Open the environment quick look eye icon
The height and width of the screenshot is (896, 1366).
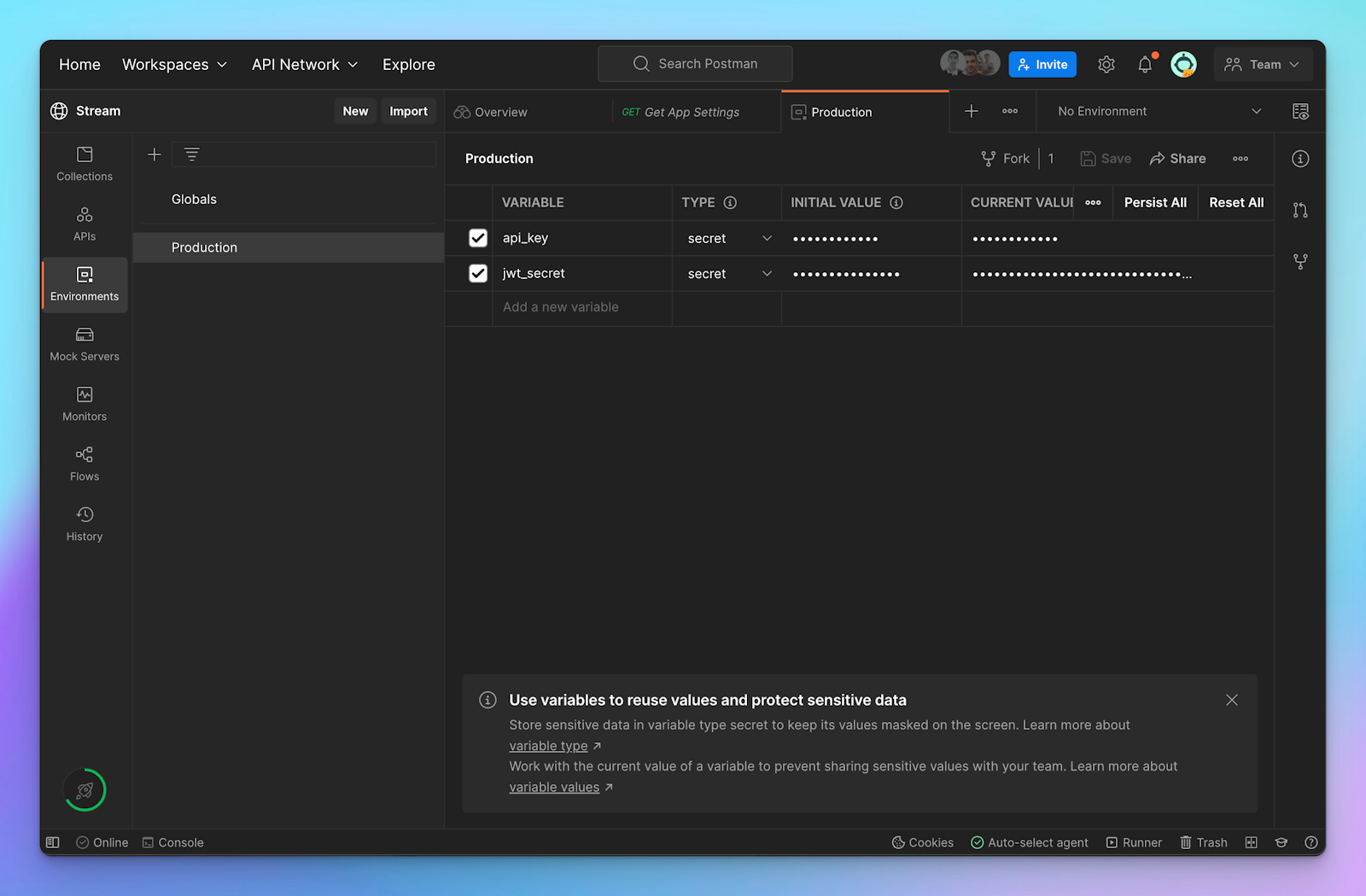pos(1301,111)
